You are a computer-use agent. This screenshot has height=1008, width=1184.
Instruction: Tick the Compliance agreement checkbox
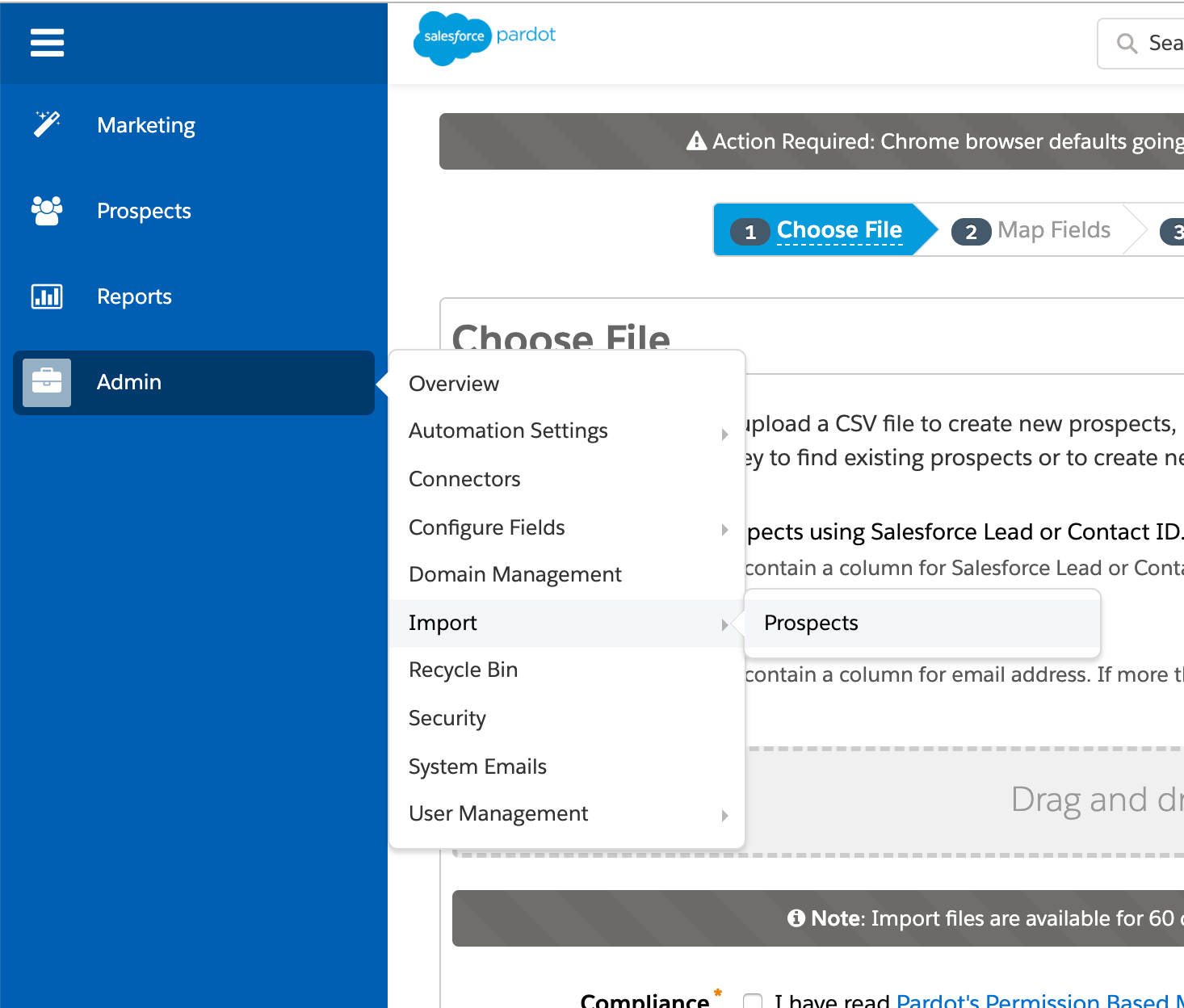pyautogui.click(x=753, y=1002)
